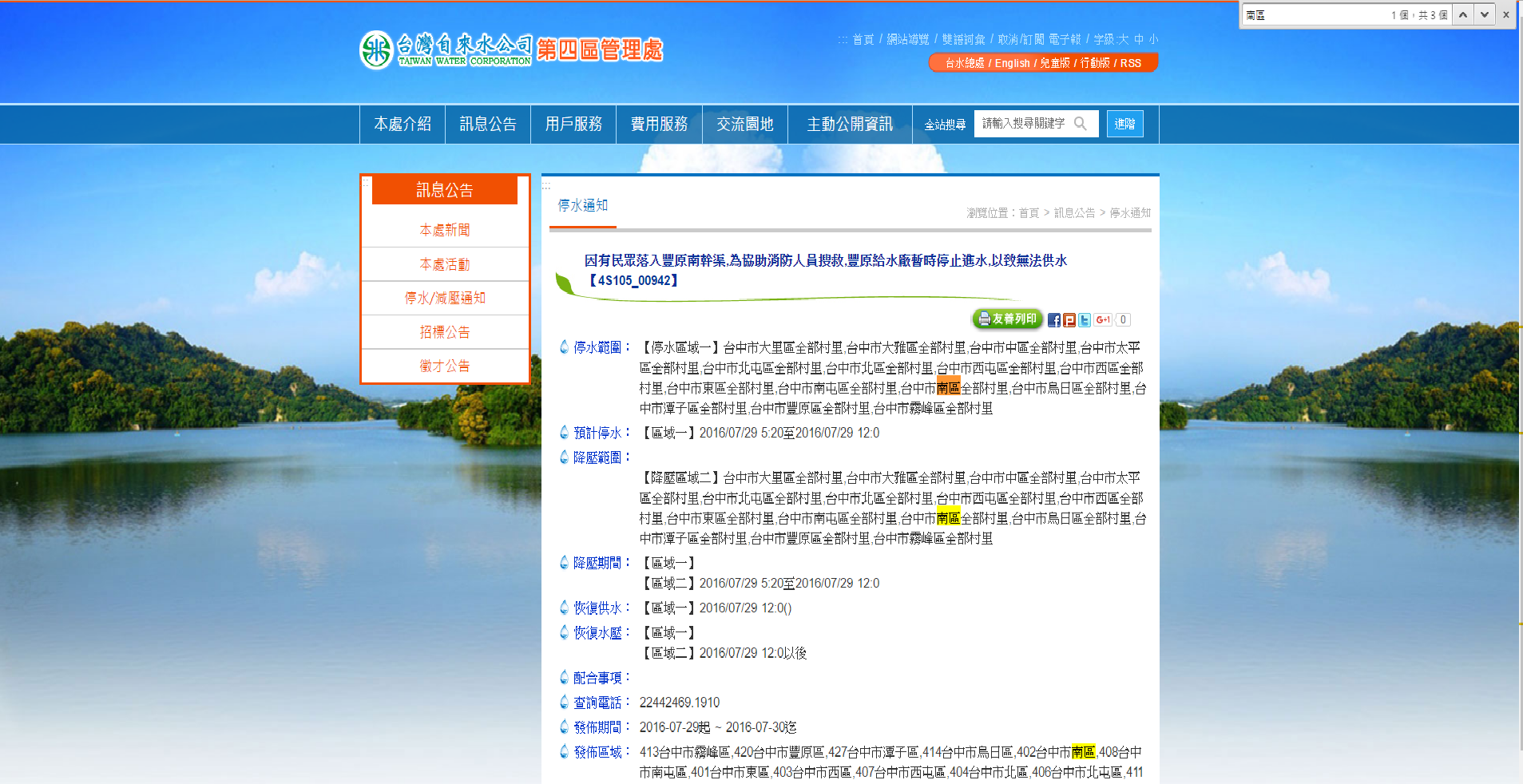This screenshot has width=1523, height=784.
Task: Open the 主動公開資訊 menu
Action: (850, 125)
